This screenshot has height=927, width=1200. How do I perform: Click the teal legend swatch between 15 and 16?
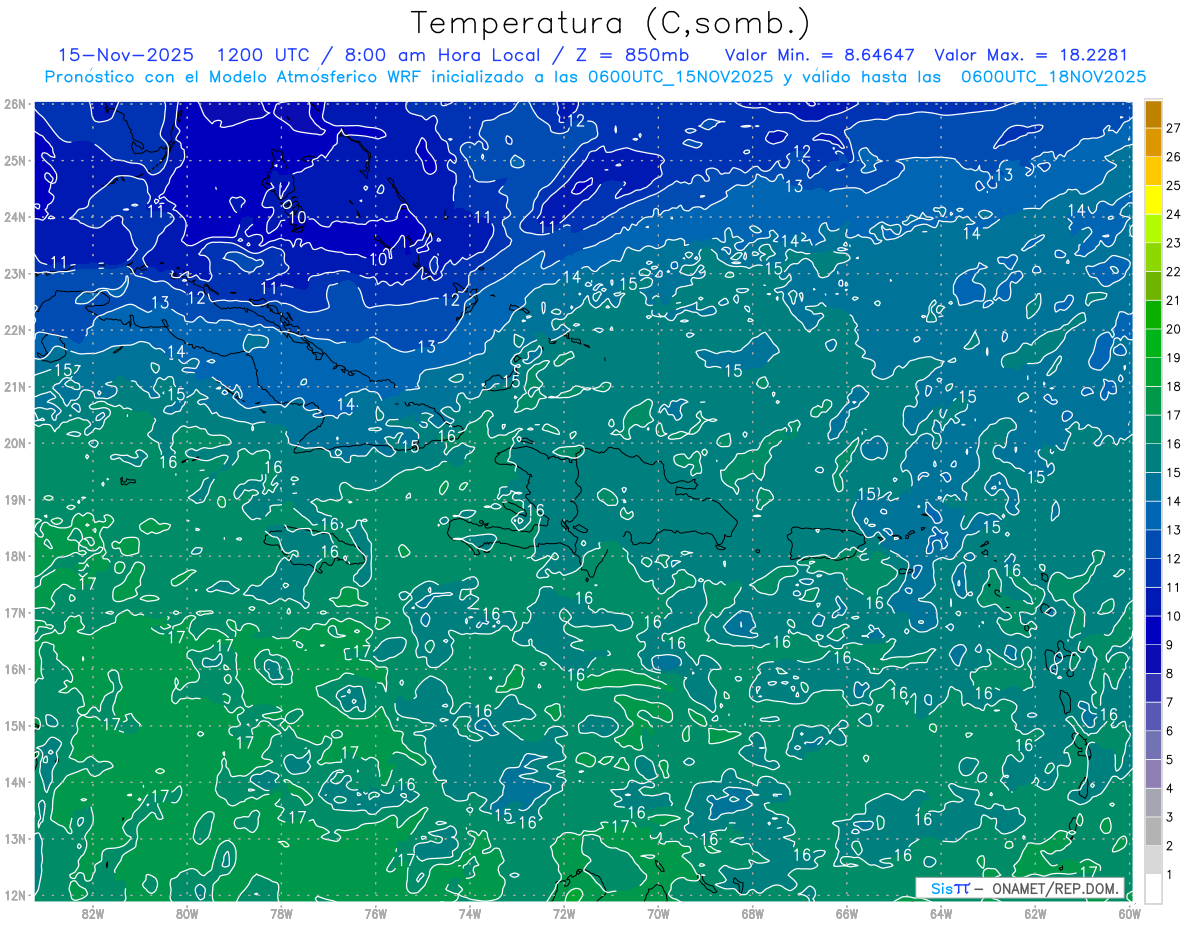[x=1154, y=457]
